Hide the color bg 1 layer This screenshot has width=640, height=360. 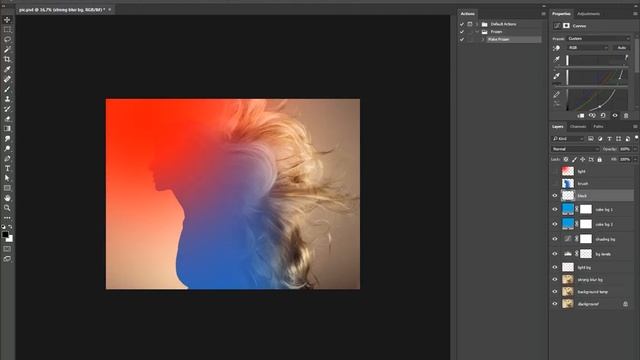point(555,209)
